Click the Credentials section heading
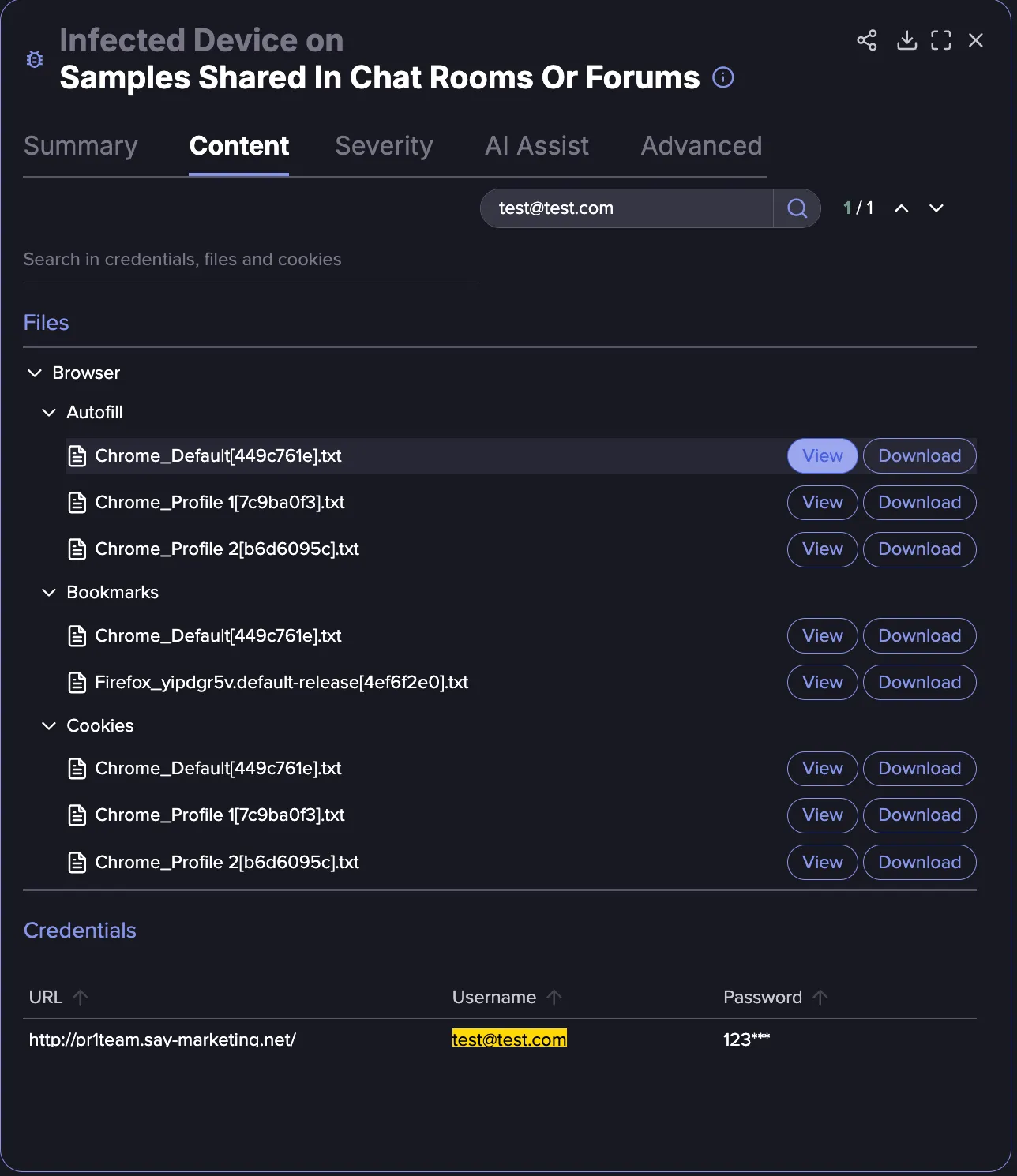 coord(80,931)
